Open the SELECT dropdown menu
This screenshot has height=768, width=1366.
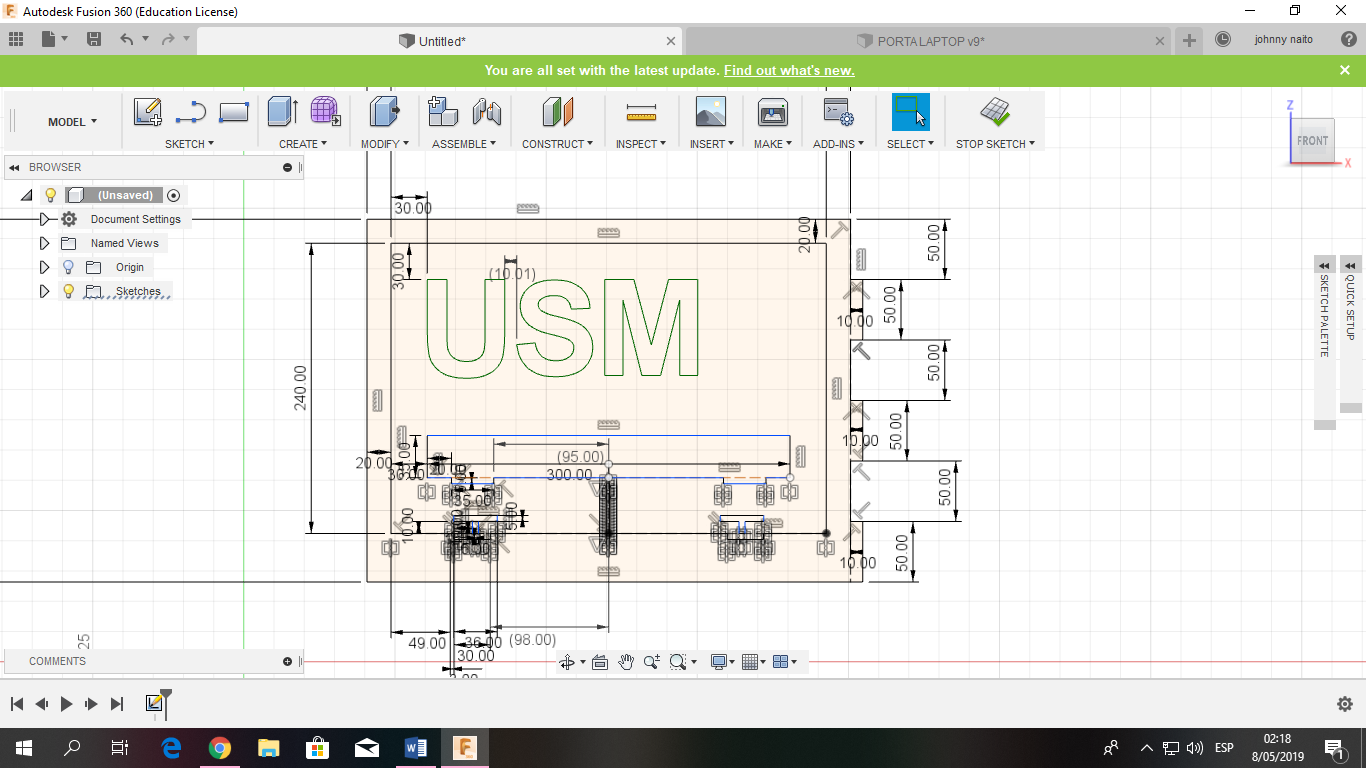[910, 144]
